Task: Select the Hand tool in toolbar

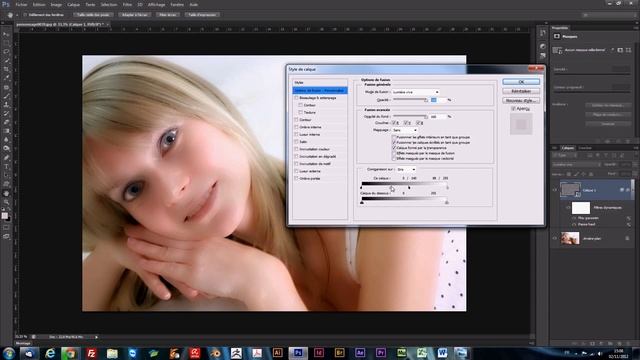Action: (x=6, y=193)
